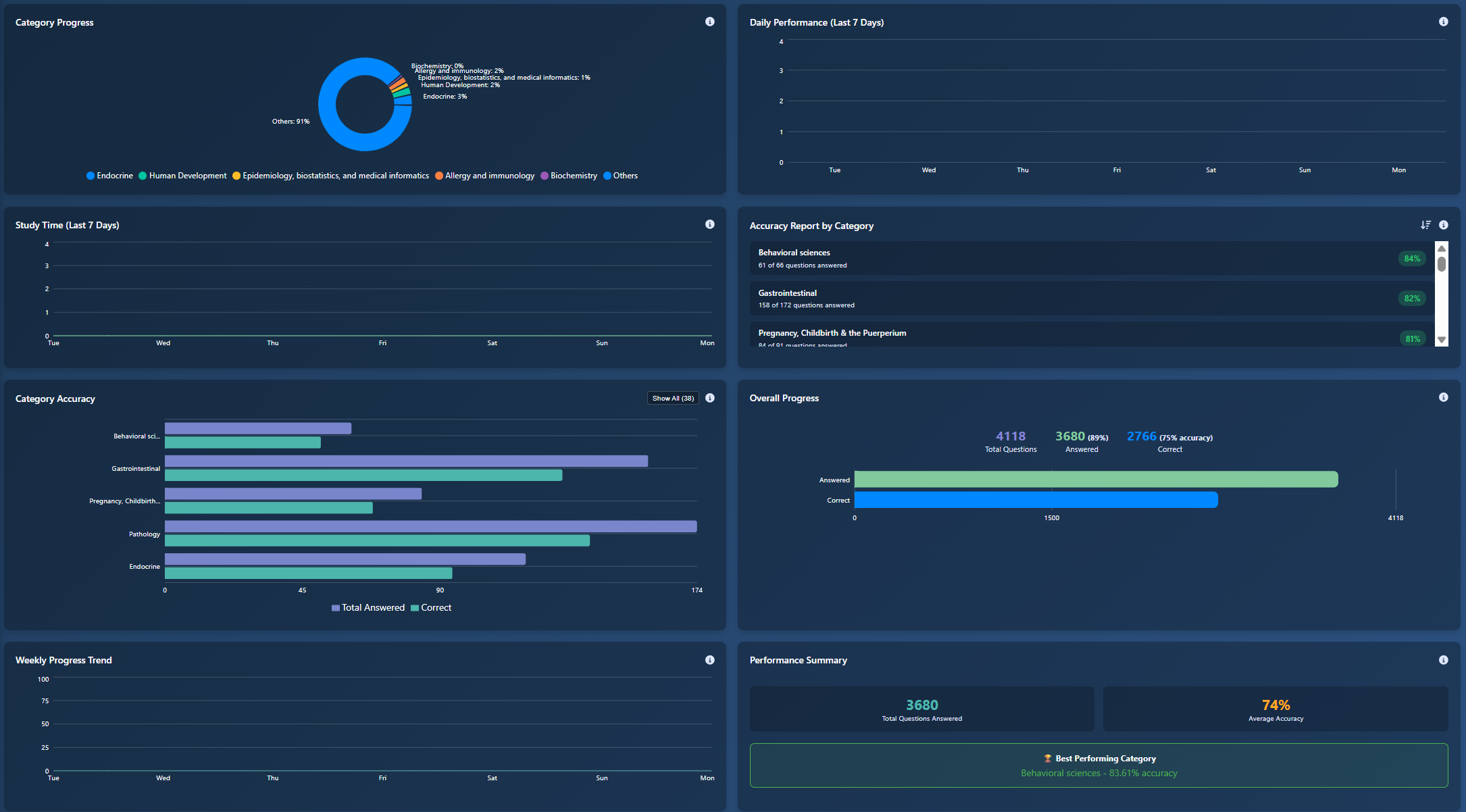This screenshot has width=1466, height=812.
Task: Open the Study Time info tooltip
Action: pos(709,224)
